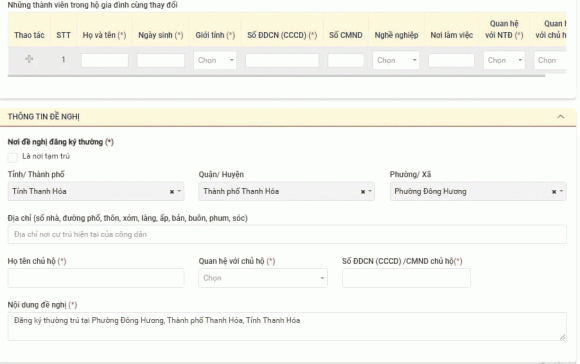Viewport: 580px width, 364px height.
Task: Click the Họ và tên input in row 1
Action: (x=105, y=60)
